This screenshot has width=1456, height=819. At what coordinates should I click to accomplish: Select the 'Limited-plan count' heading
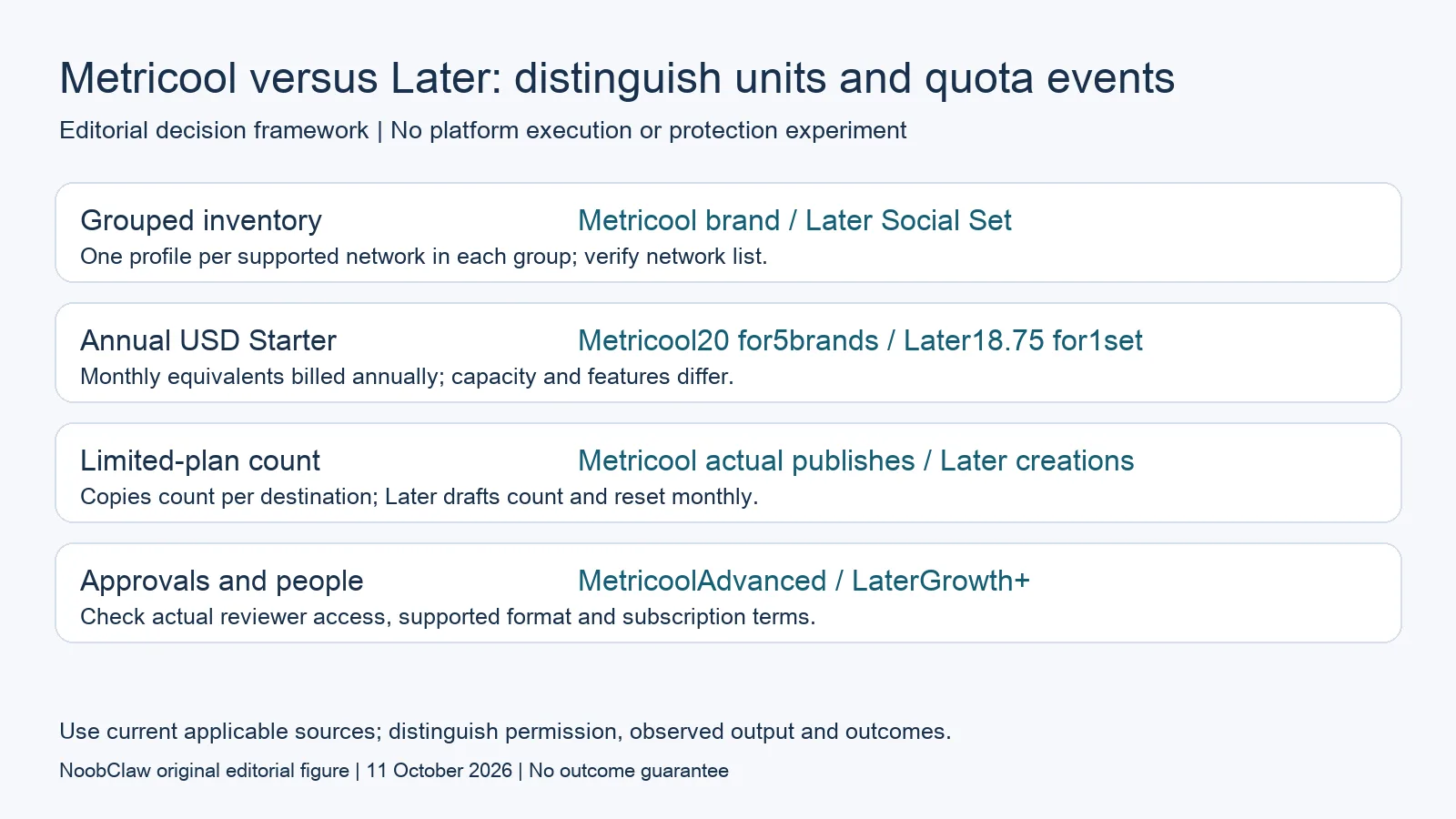click(200, 460)
